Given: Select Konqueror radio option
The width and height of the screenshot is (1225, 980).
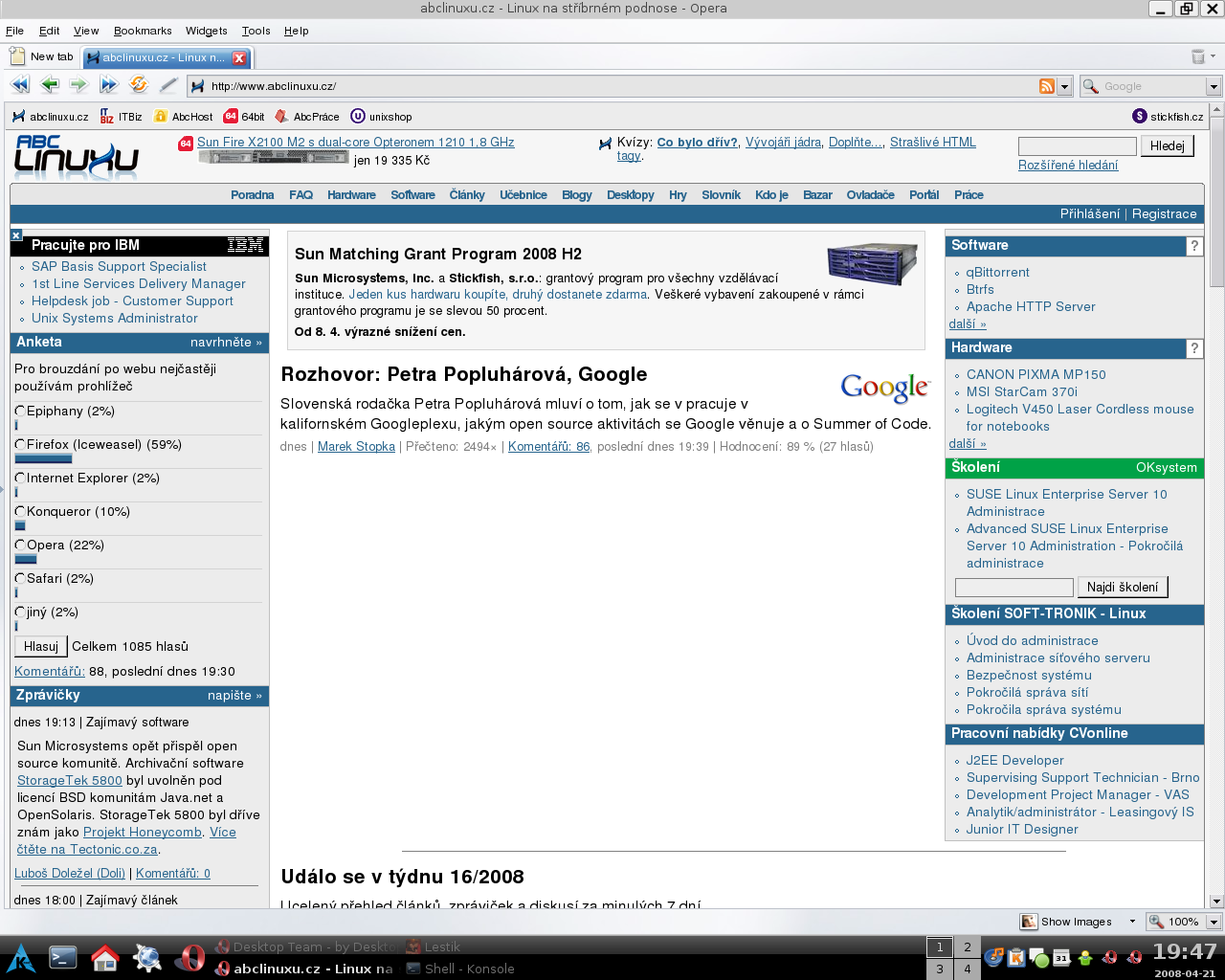Looking at the screenshot, I should pos(20,512).
